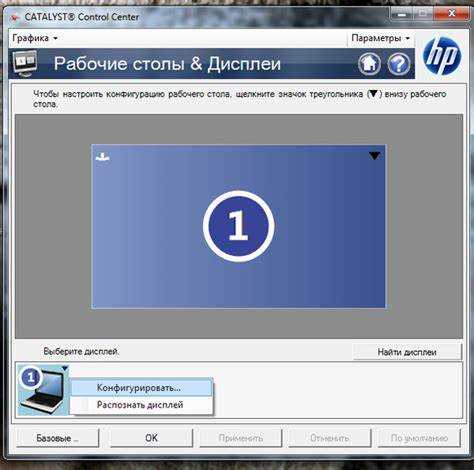
Task: Click the desktops and displays monitor icon
Action: point(25,63)
